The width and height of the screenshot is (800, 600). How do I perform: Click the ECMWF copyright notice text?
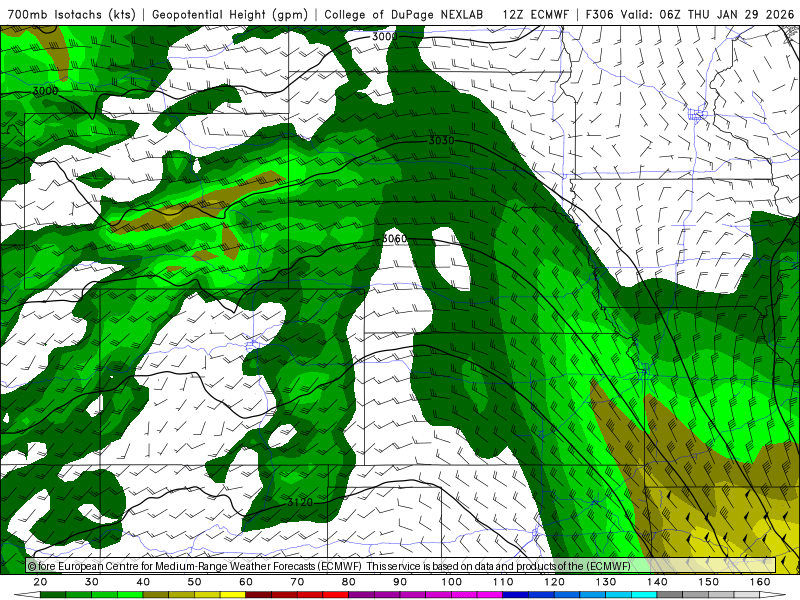tap(329, 566)
